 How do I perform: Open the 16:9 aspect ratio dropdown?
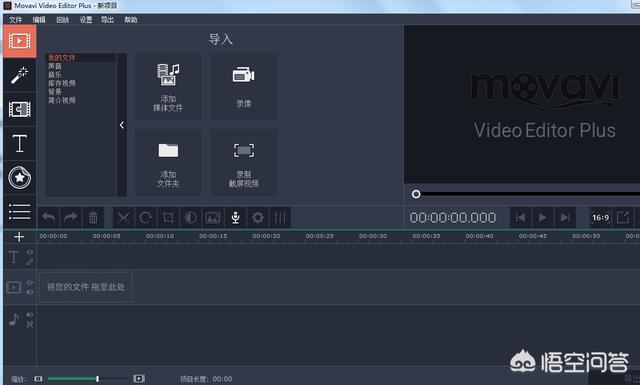(600, 218)
